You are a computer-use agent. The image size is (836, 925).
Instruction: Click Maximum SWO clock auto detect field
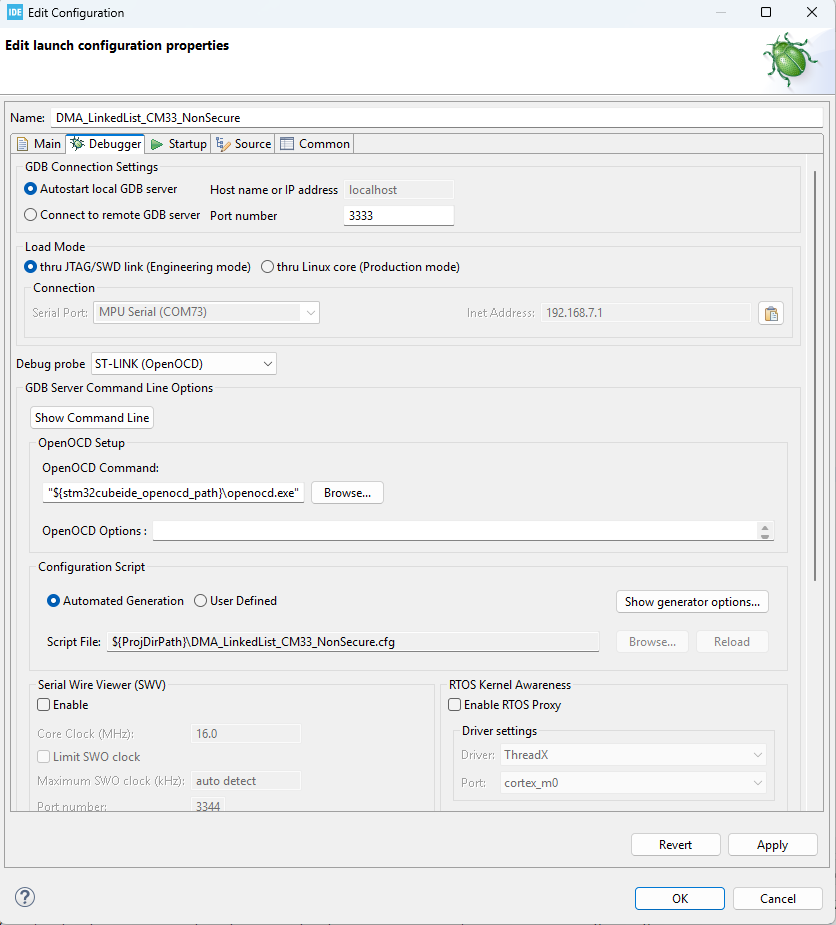[246, 780]
